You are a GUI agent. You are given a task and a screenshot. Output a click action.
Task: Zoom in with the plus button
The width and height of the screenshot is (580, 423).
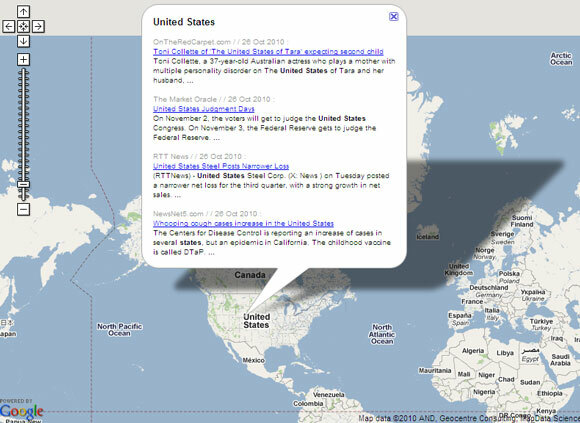23,60
